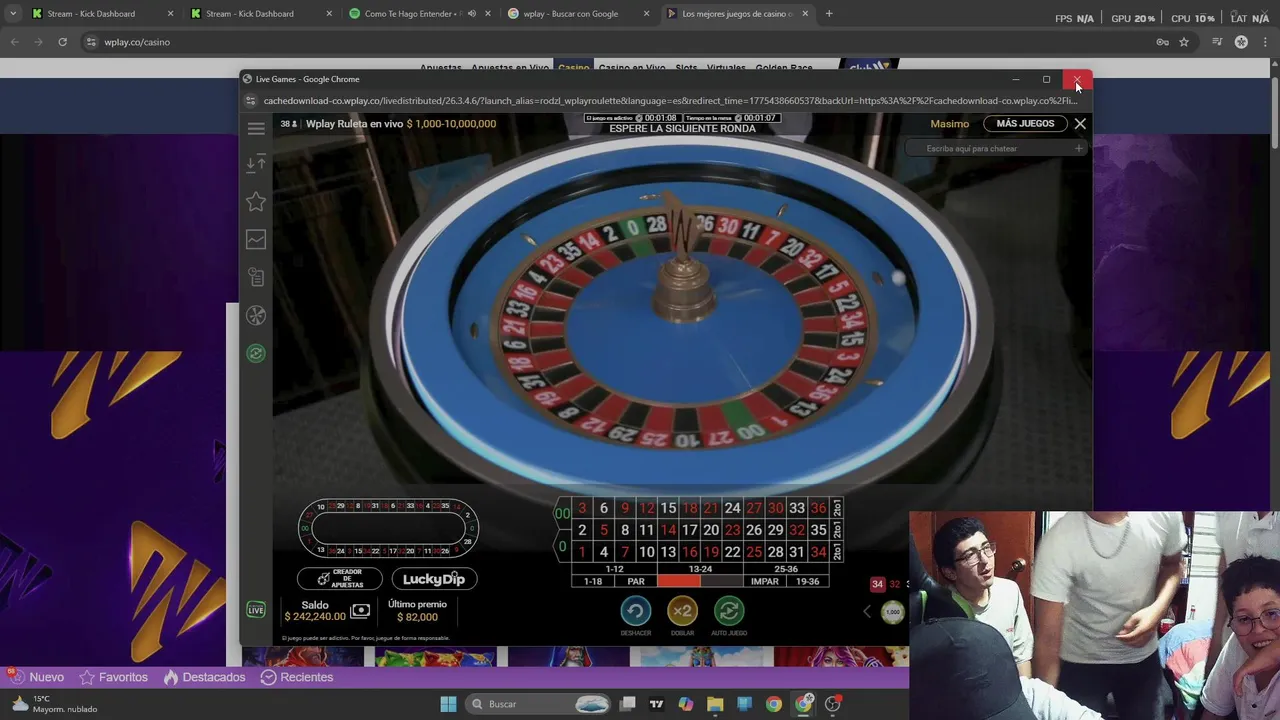Open the hamburger menu in the roulette game

pyautogui.click(x=256, y=128)
